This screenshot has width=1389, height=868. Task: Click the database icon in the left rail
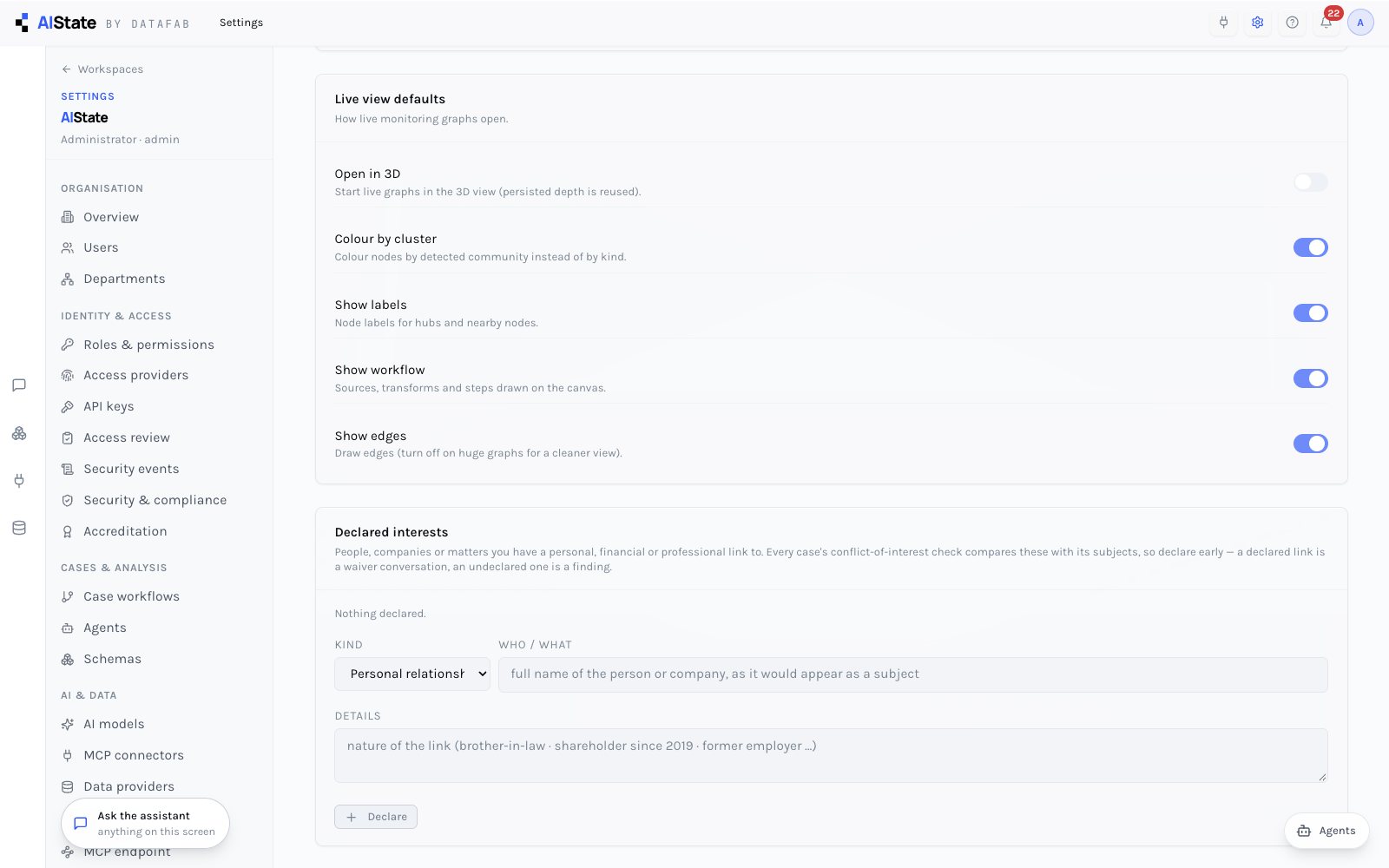(x=19, y=528)
